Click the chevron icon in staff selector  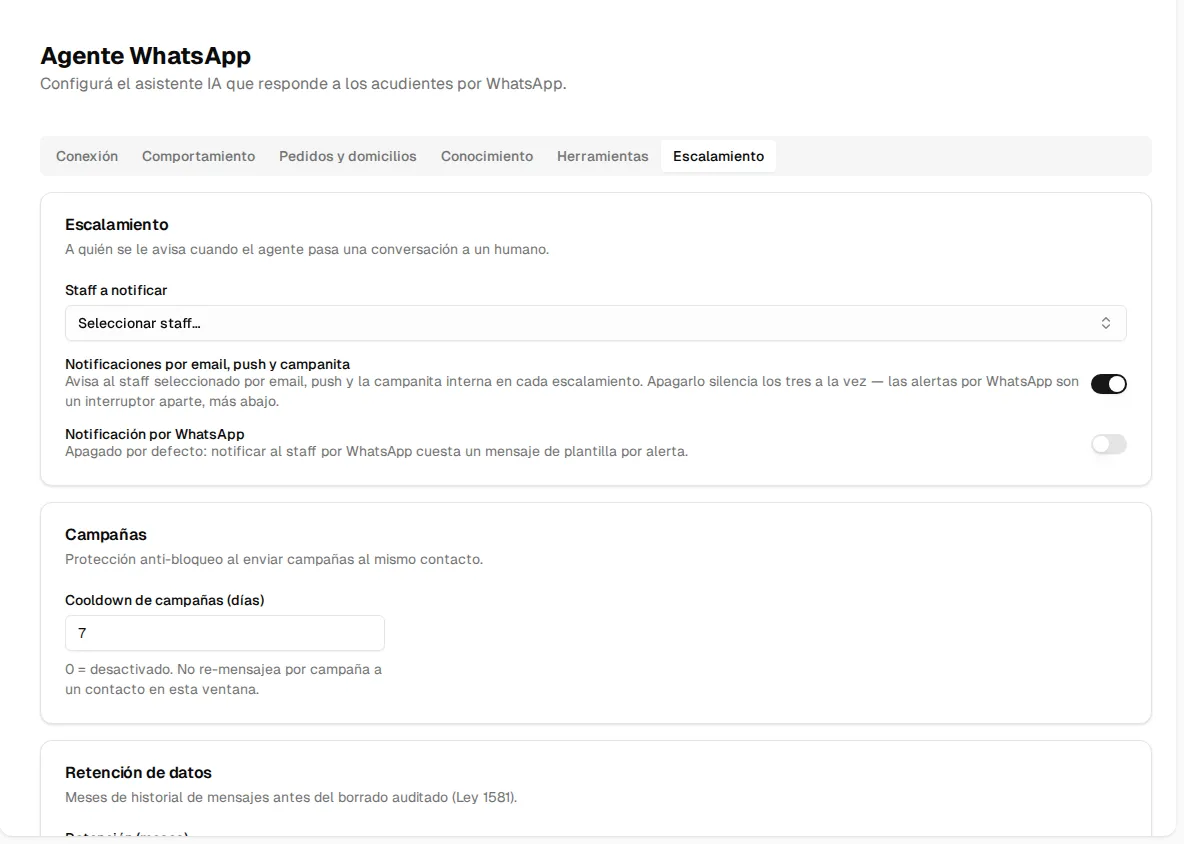(1105, 323)
